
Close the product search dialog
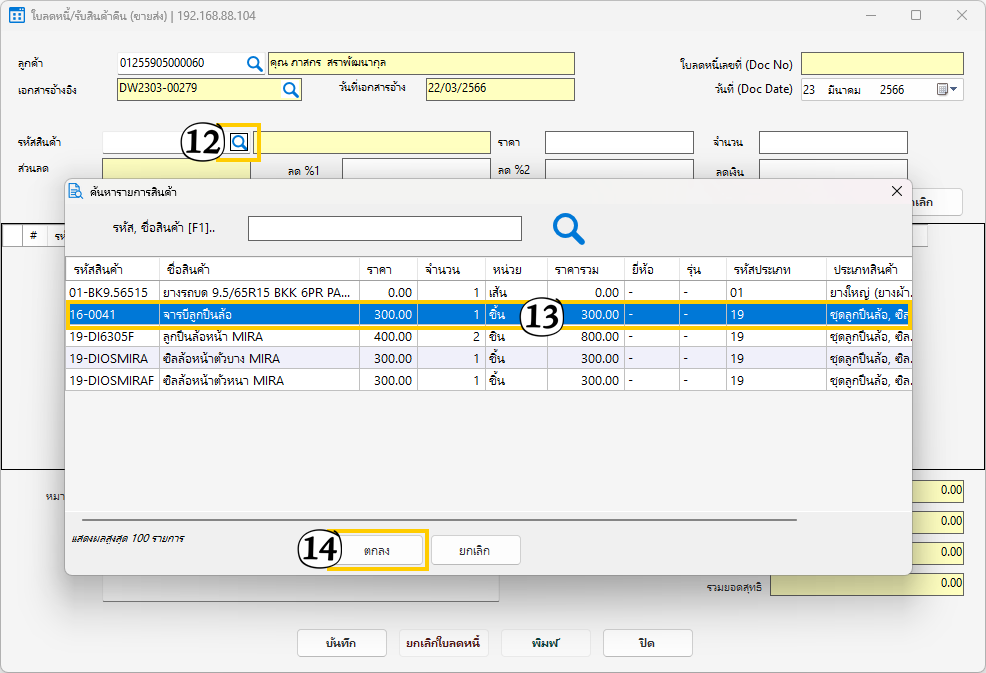(x=896, y=191)
